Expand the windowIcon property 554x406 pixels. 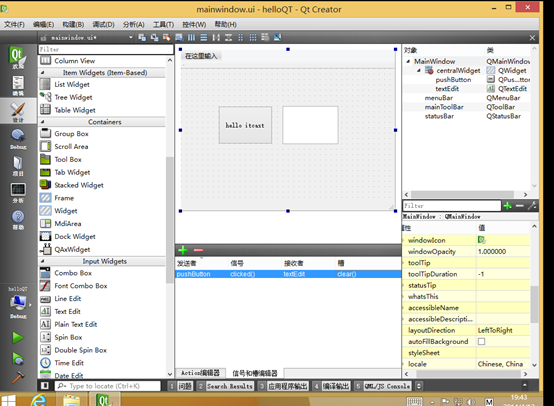click(x=403, y=240)
